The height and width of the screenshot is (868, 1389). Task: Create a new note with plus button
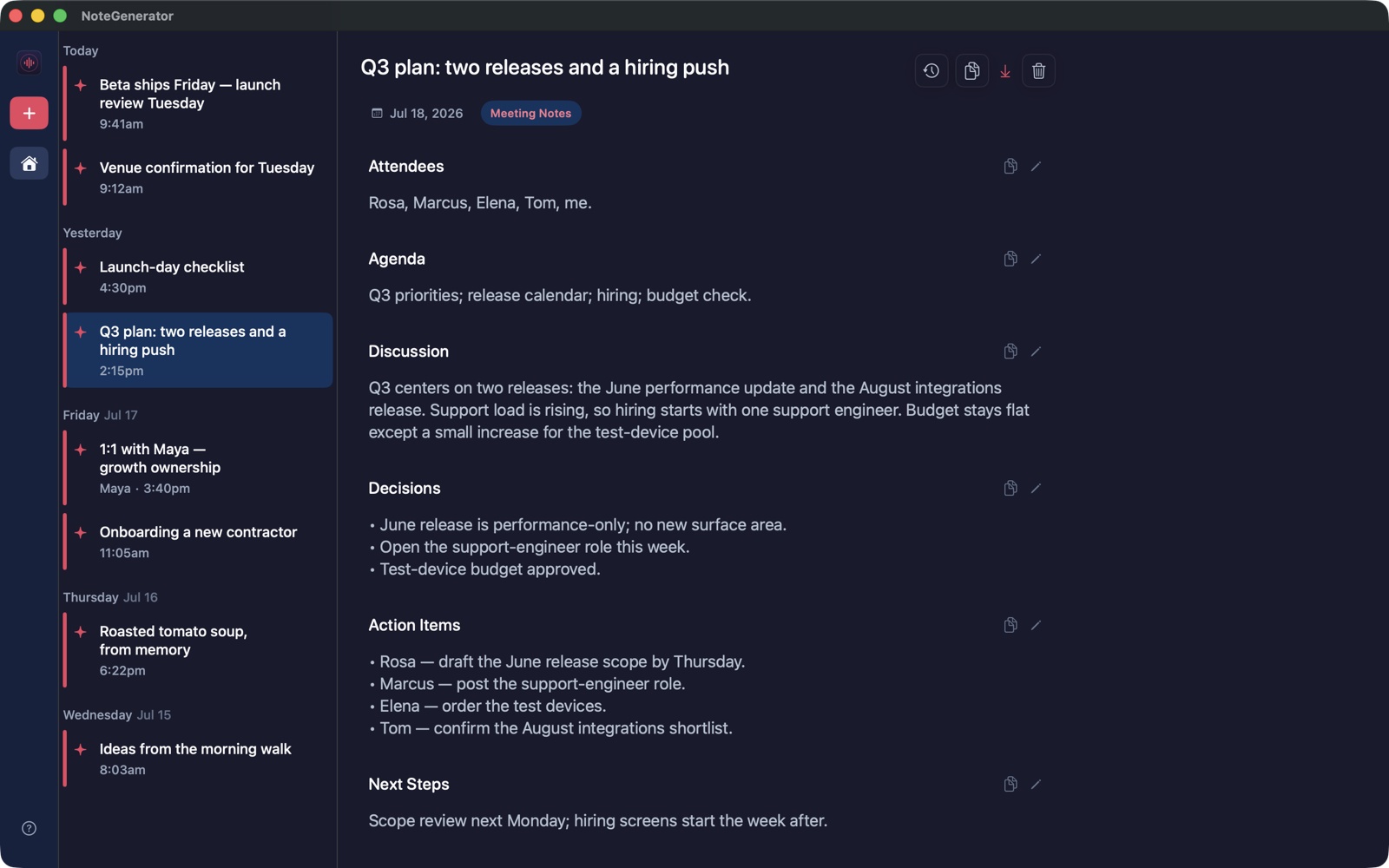[x=29, y=113]
